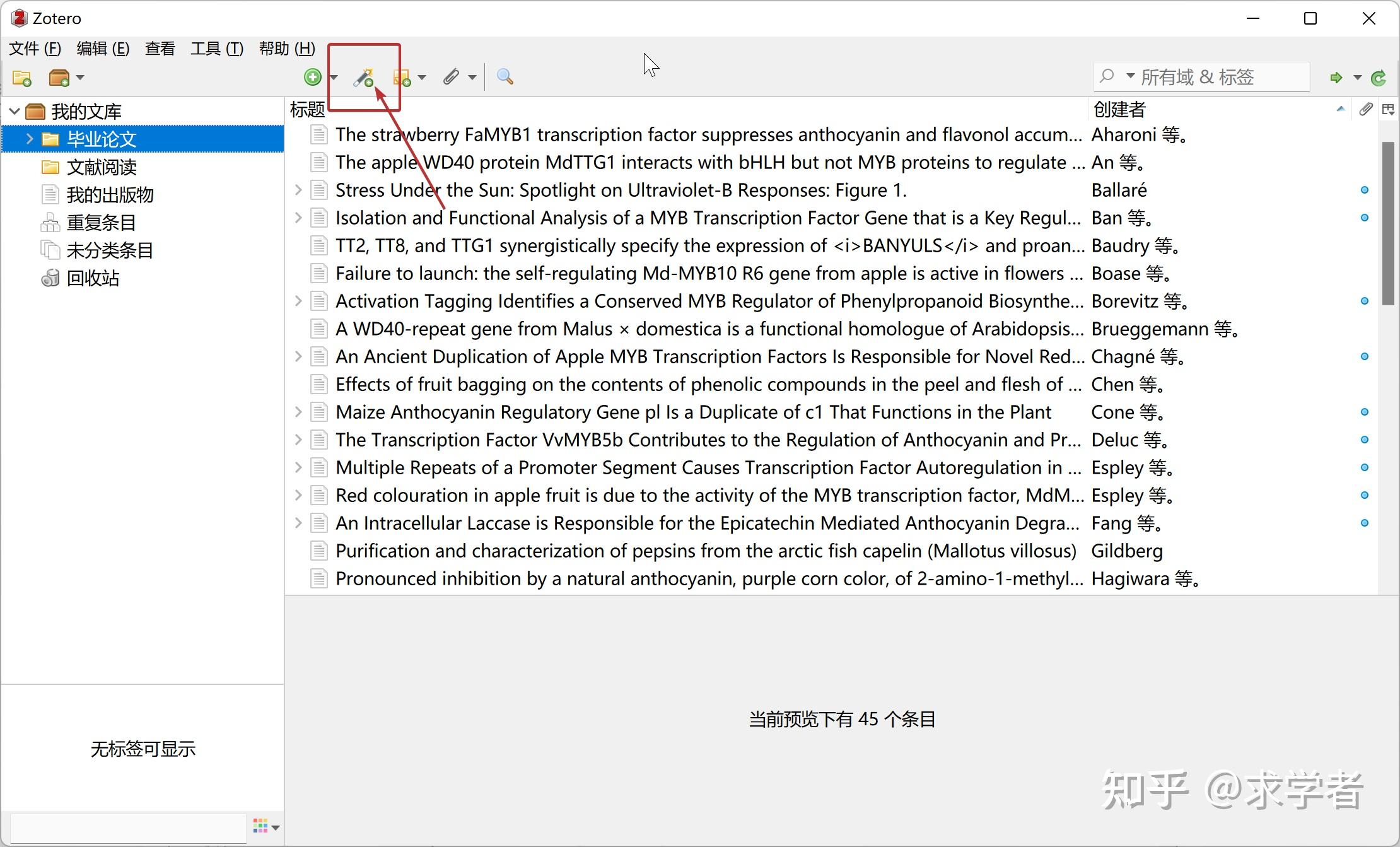Screen dimensions: 1400x847
Task: Expand the 毕业论文 collection
Action: (x=29, y=139)
